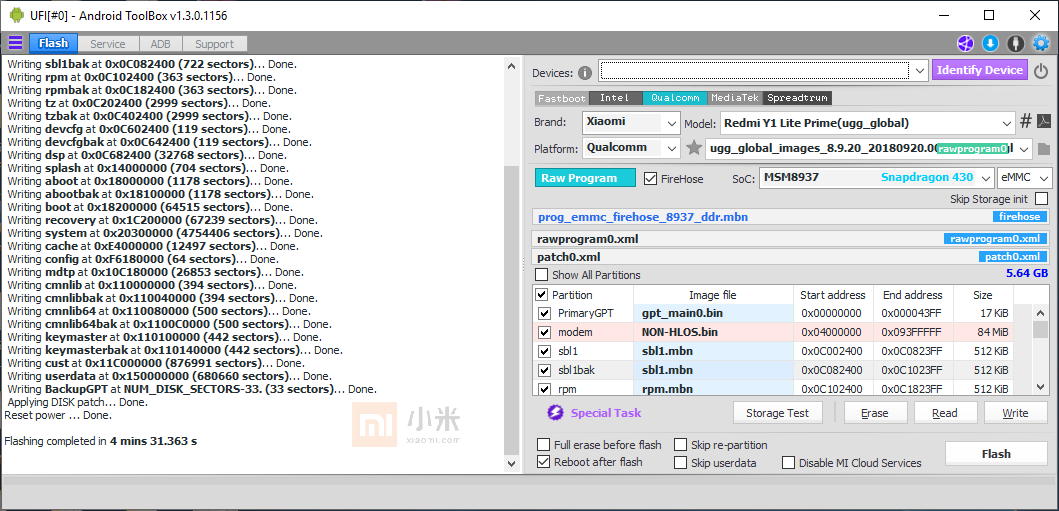Select the Qualcomm mode tab
This screenshot has width=1059, height=511.
pyautogui.click(x=675, y=98)
